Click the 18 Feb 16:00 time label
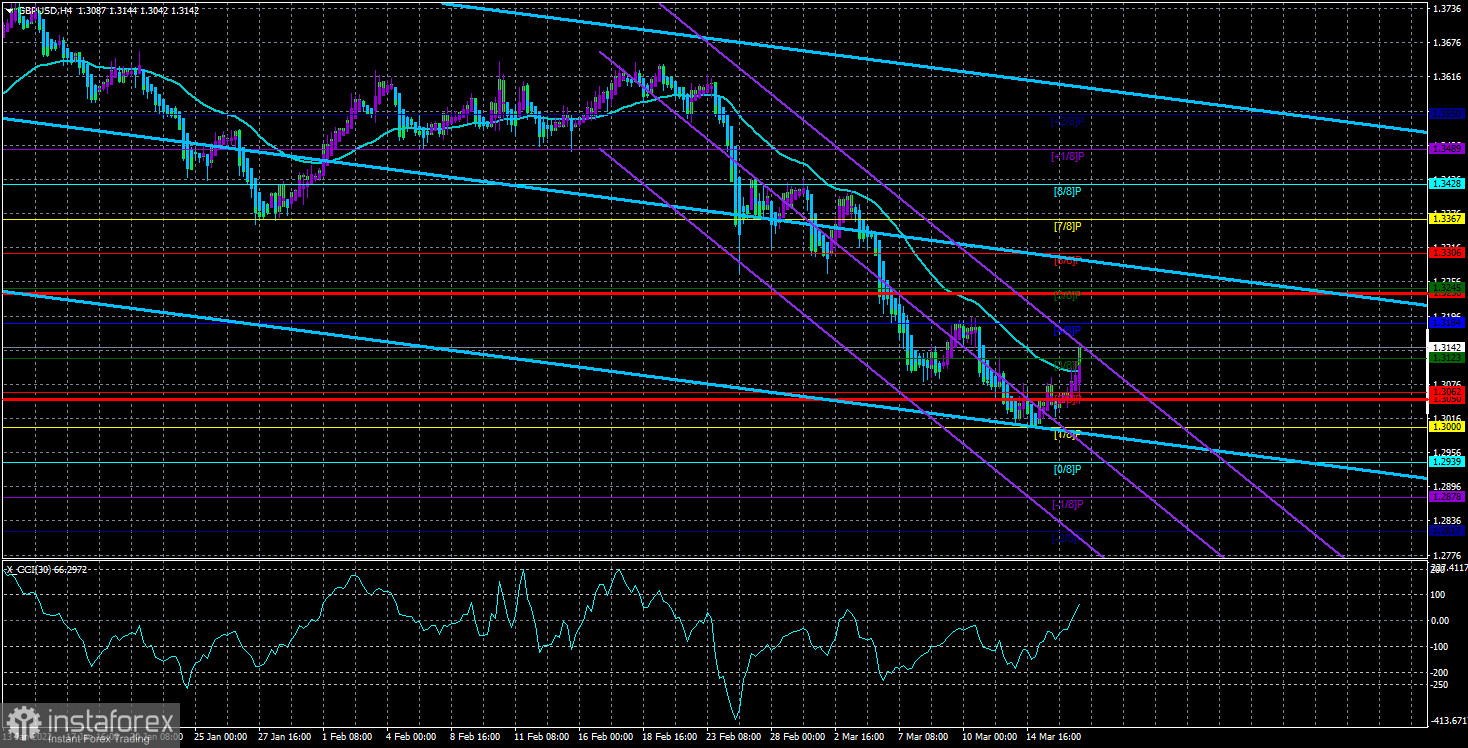 coord(670,737)
